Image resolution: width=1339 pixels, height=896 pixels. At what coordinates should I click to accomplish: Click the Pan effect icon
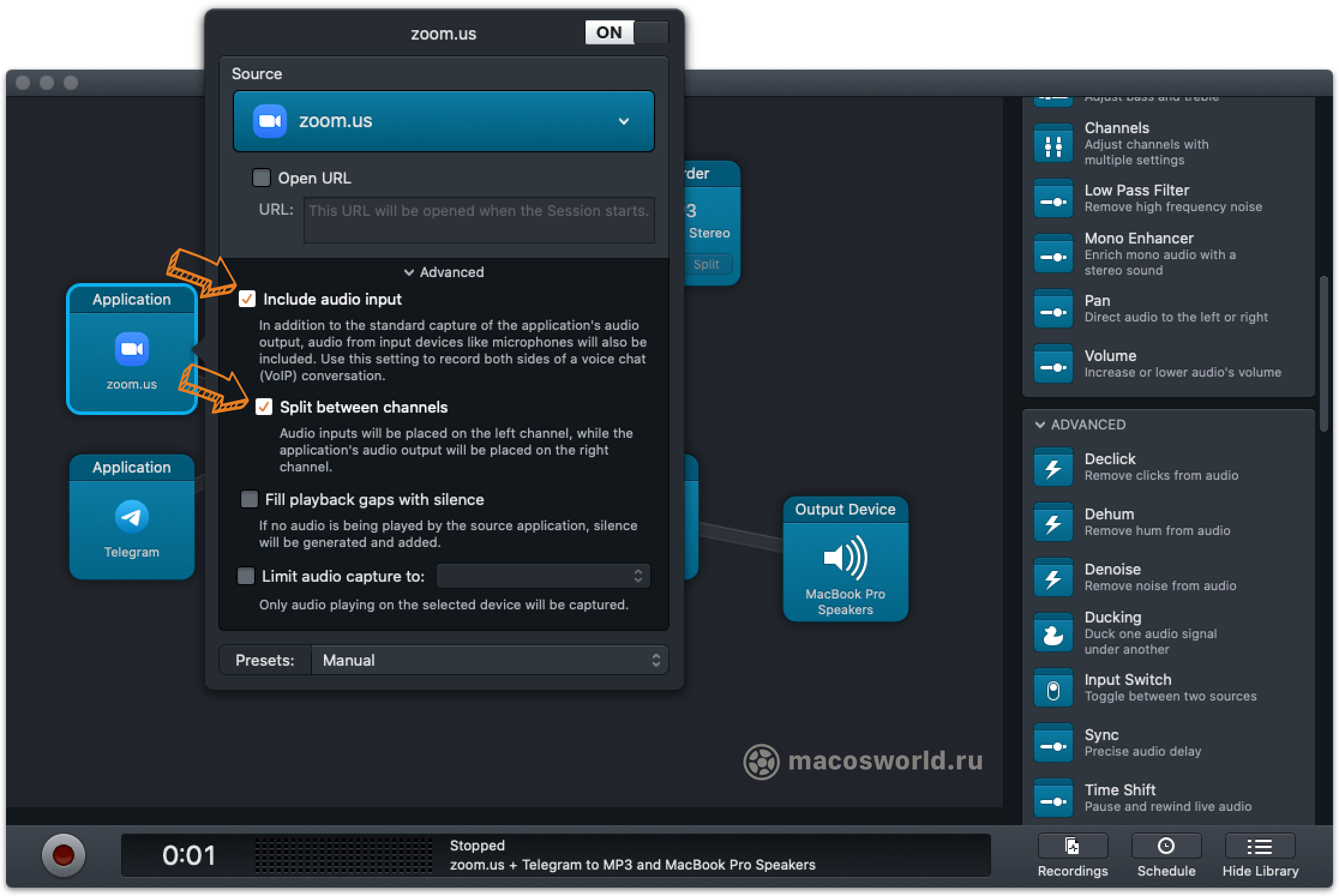1053,309
